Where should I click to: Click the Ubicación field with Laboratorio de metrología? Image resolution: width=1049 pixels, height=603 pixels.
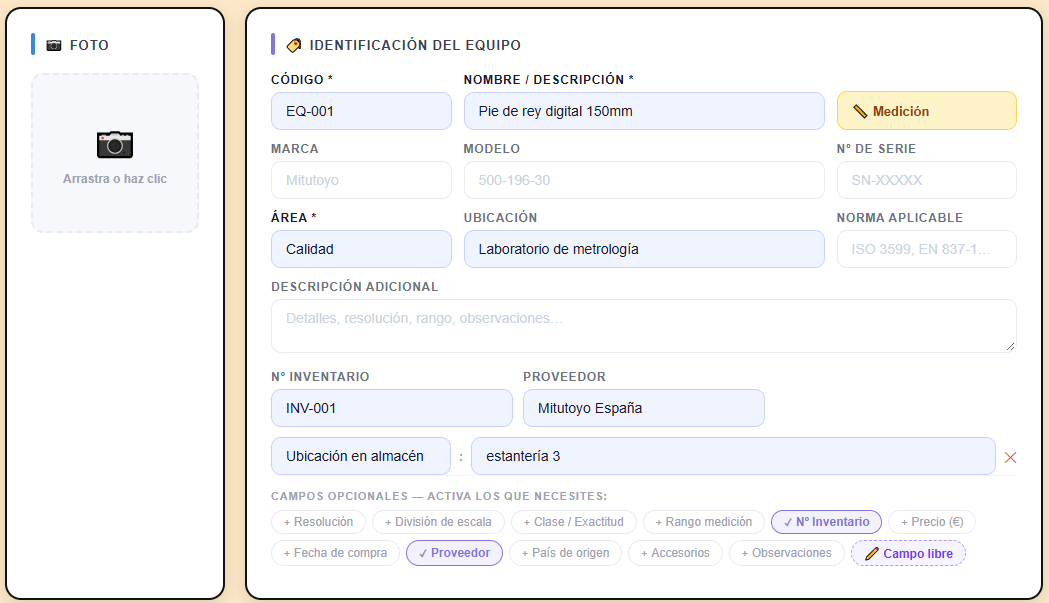(x=644, y=249)
